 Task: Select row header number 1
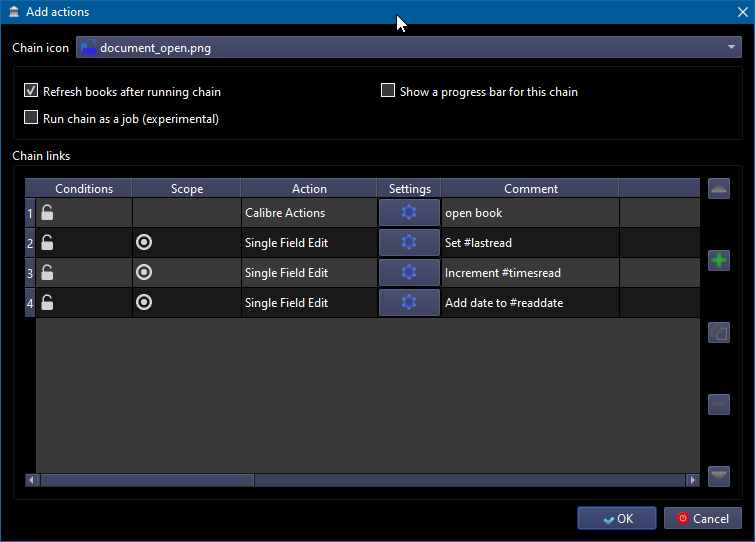coord(30,212)
